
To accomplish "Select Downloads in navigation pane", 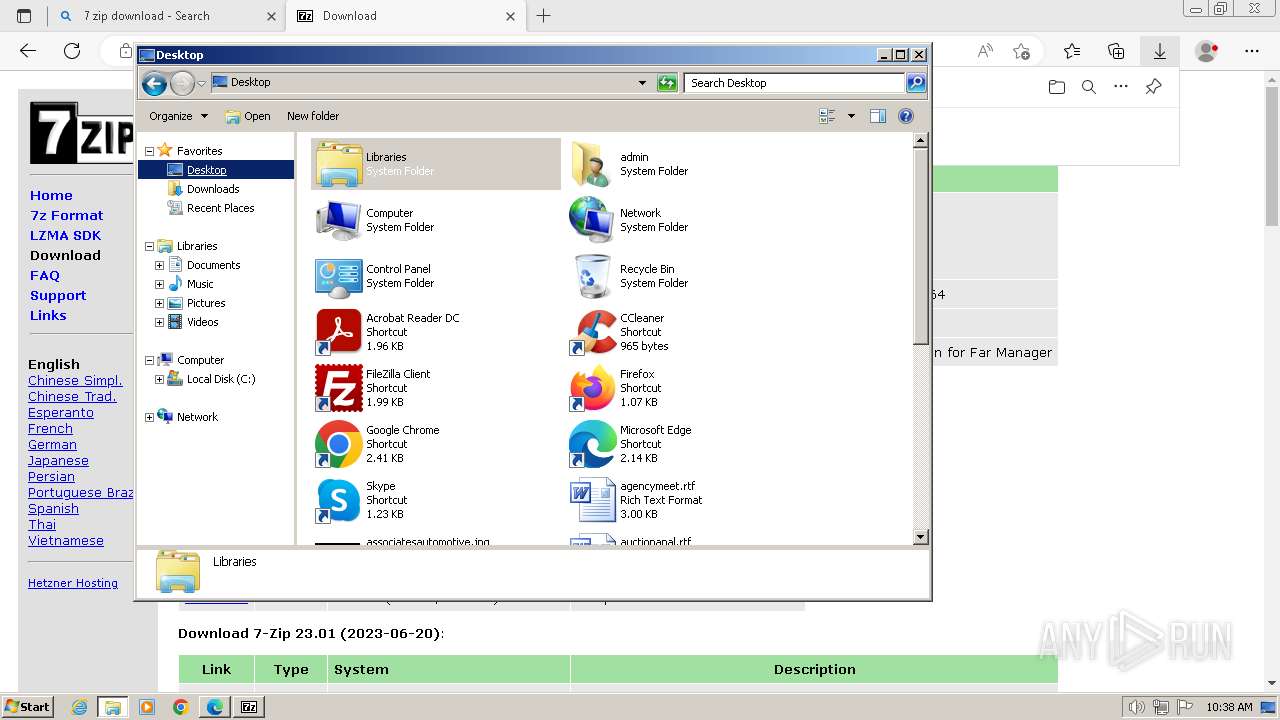I will 213,189.
